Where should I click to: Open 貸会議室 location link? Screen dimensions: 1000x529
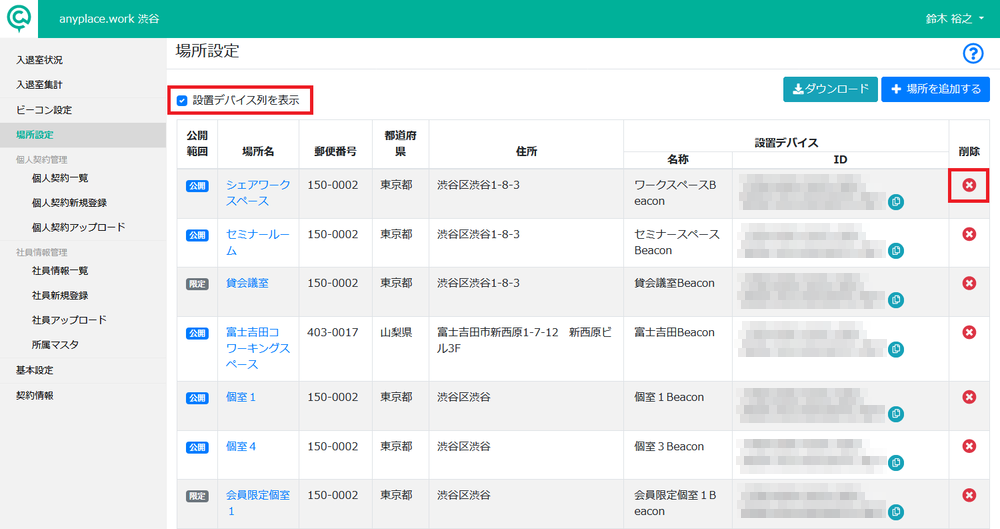pyautogui.click(x=247, y=283)
